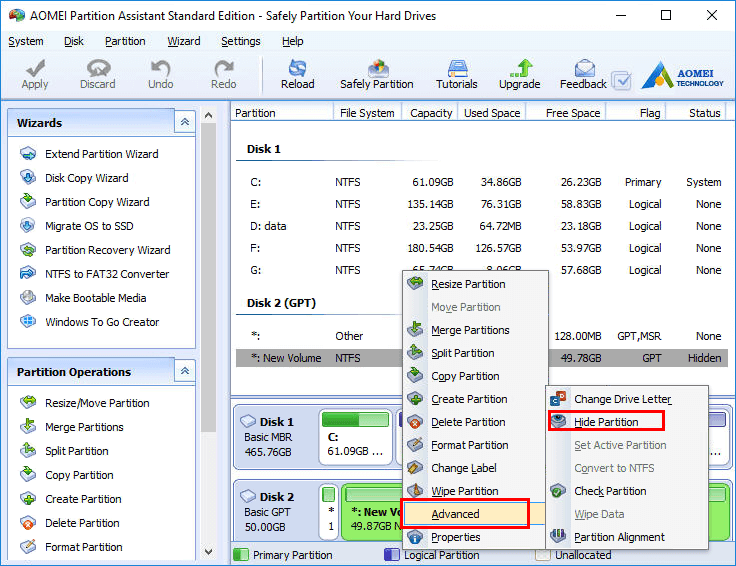Sort by the File System column header

tap(367, 113)
